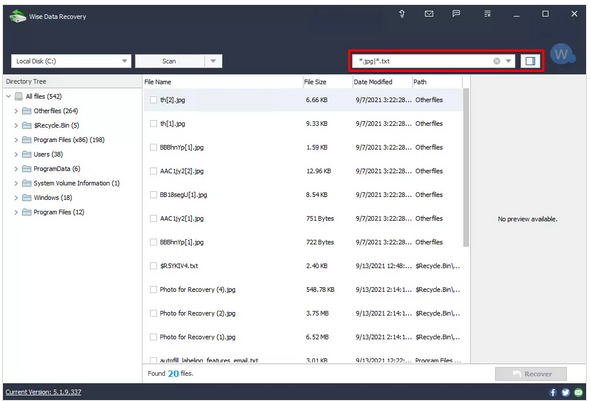The height and width of the screenshot is (401, 591).
Task: Open the Twitter icon in status bar
Action: tap(565, 392)
